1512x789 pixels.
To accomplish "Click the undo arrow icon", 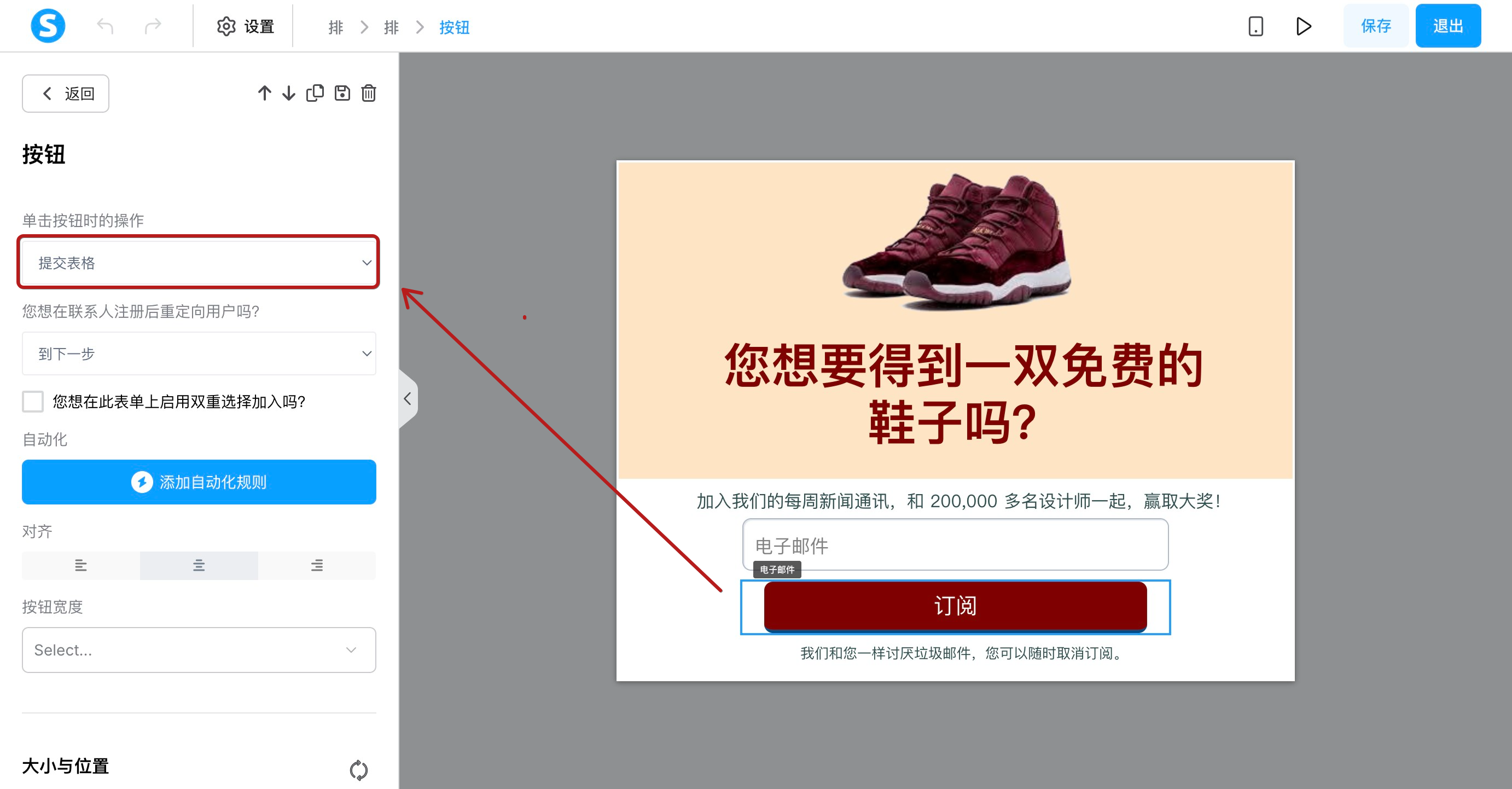I will [x=105, y=26].
